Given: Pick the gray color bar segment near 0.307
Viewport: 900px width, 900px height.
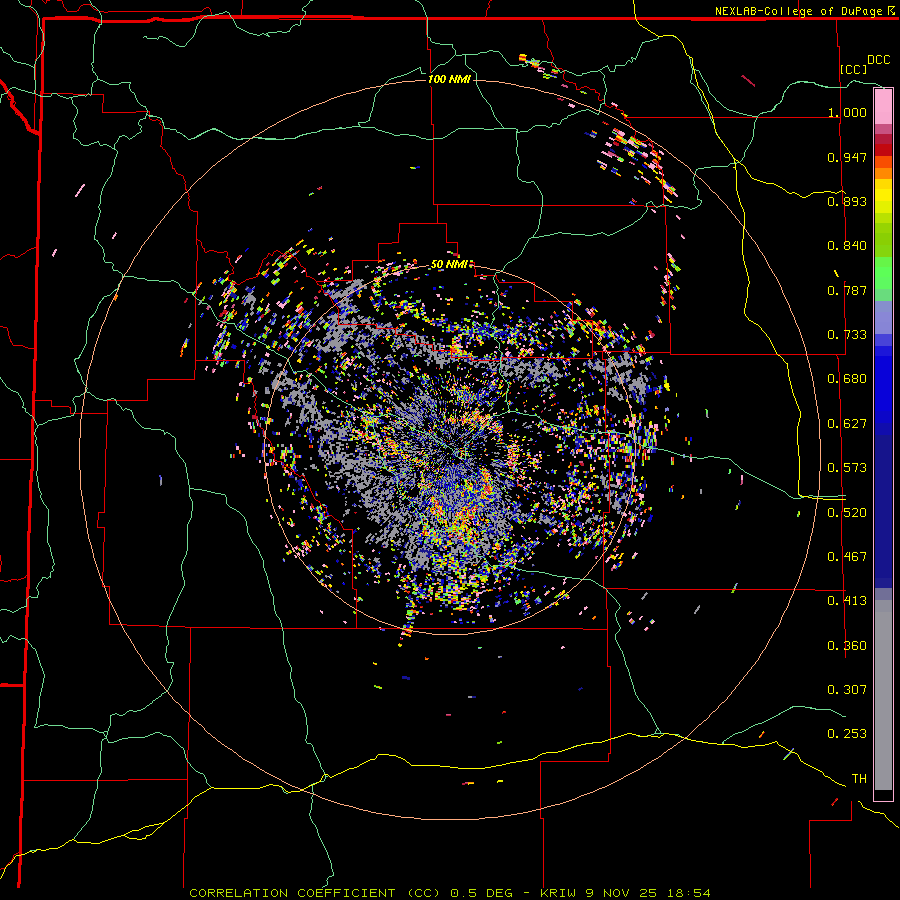Looking at the screenshot, I should [x=883, y=695].
